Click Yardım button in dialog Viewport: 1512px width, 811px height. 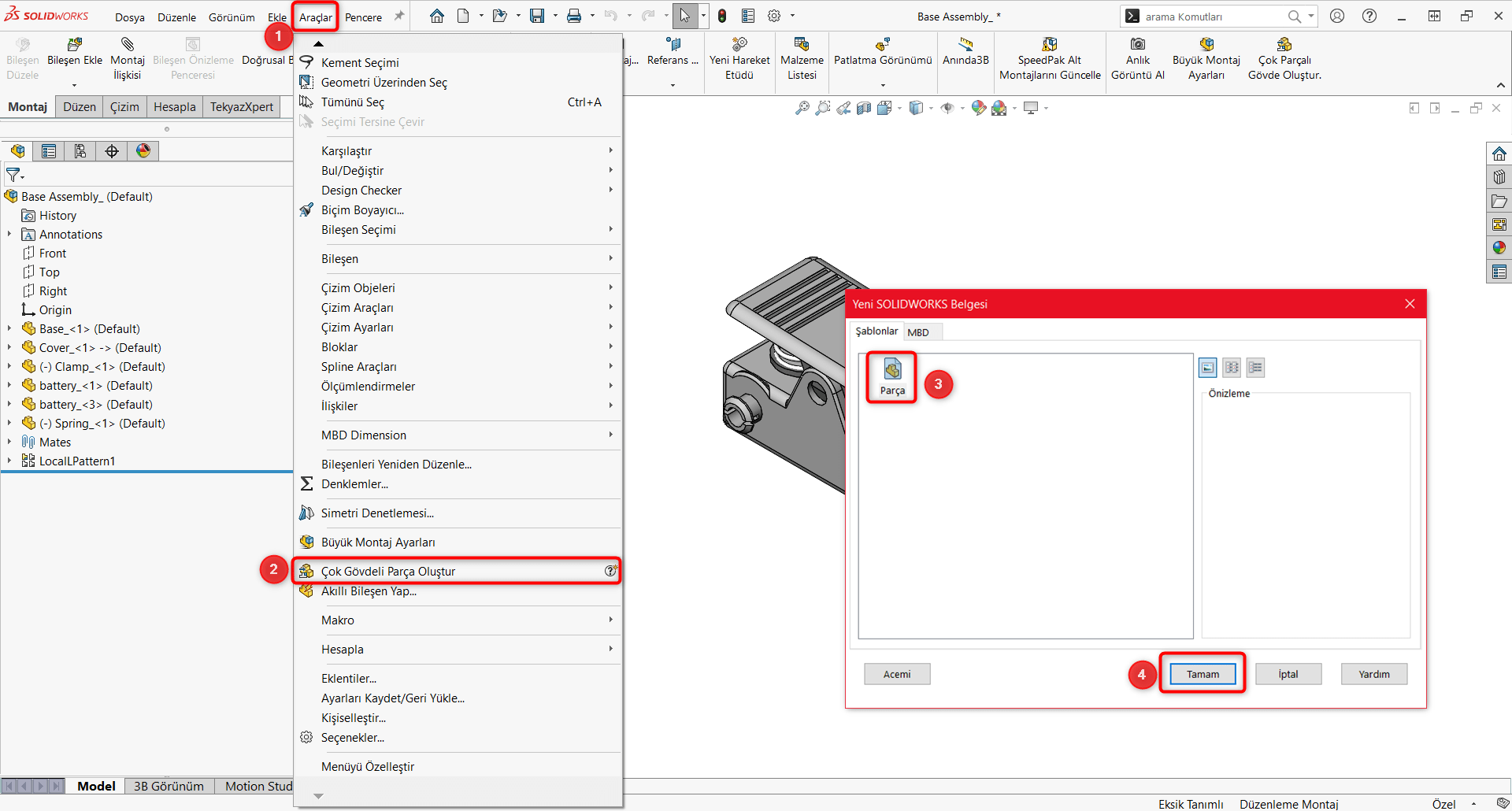tap(1374, 674)
